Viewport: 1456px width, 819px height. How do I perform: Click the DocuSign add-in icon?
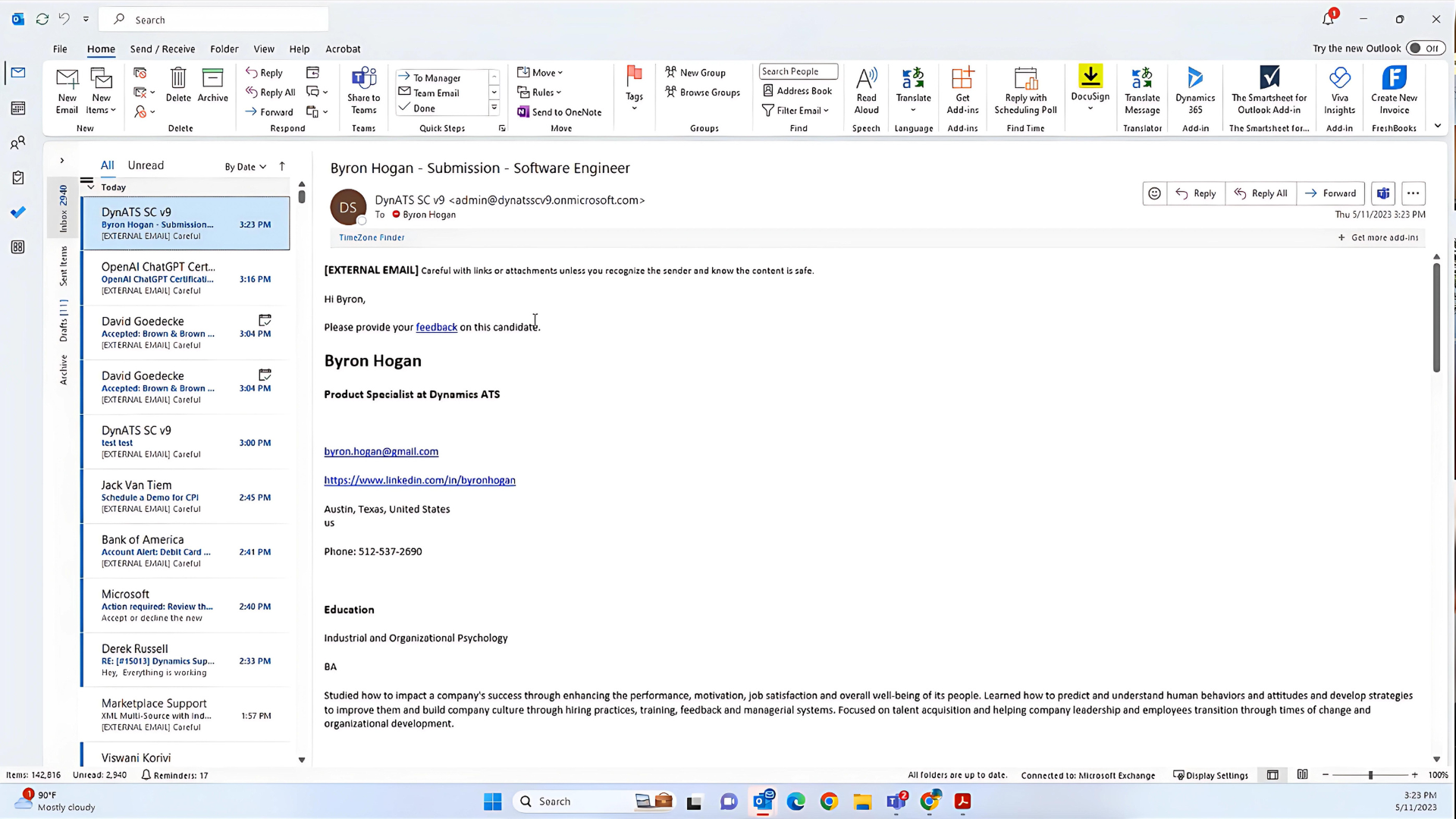1090,83
